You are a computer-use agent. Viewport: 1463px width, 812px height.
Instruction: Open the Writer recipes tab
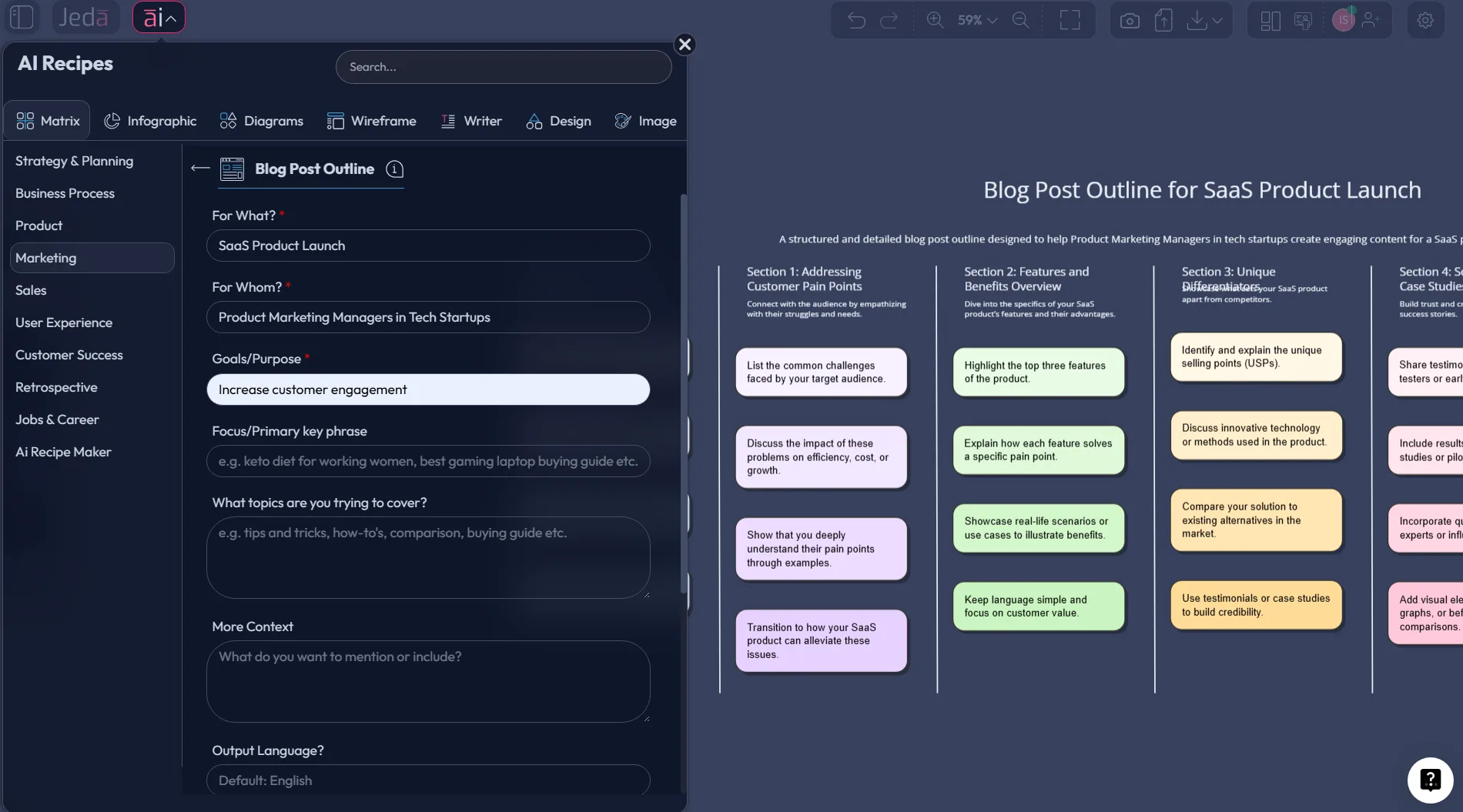tap(471, 121)
